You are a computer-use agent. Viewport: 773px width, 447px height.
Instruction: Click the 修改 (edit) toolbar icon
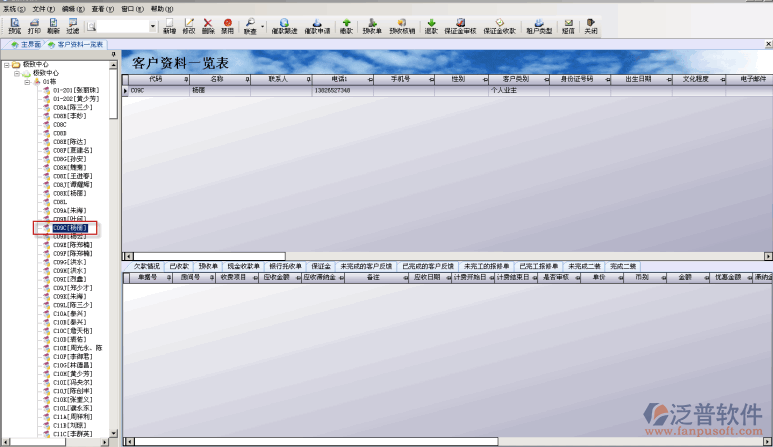(x=189, y=23)
